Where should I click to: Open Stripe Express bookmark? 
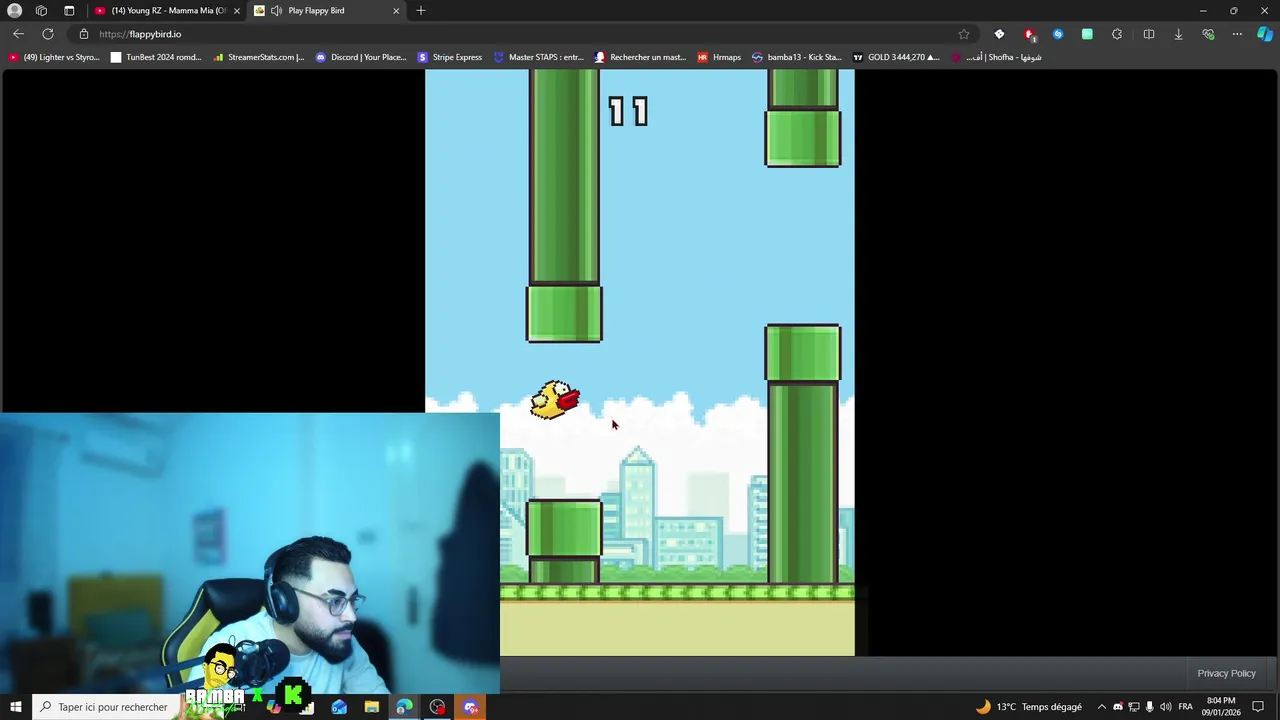pyautogui.click(x=450, y=57)
